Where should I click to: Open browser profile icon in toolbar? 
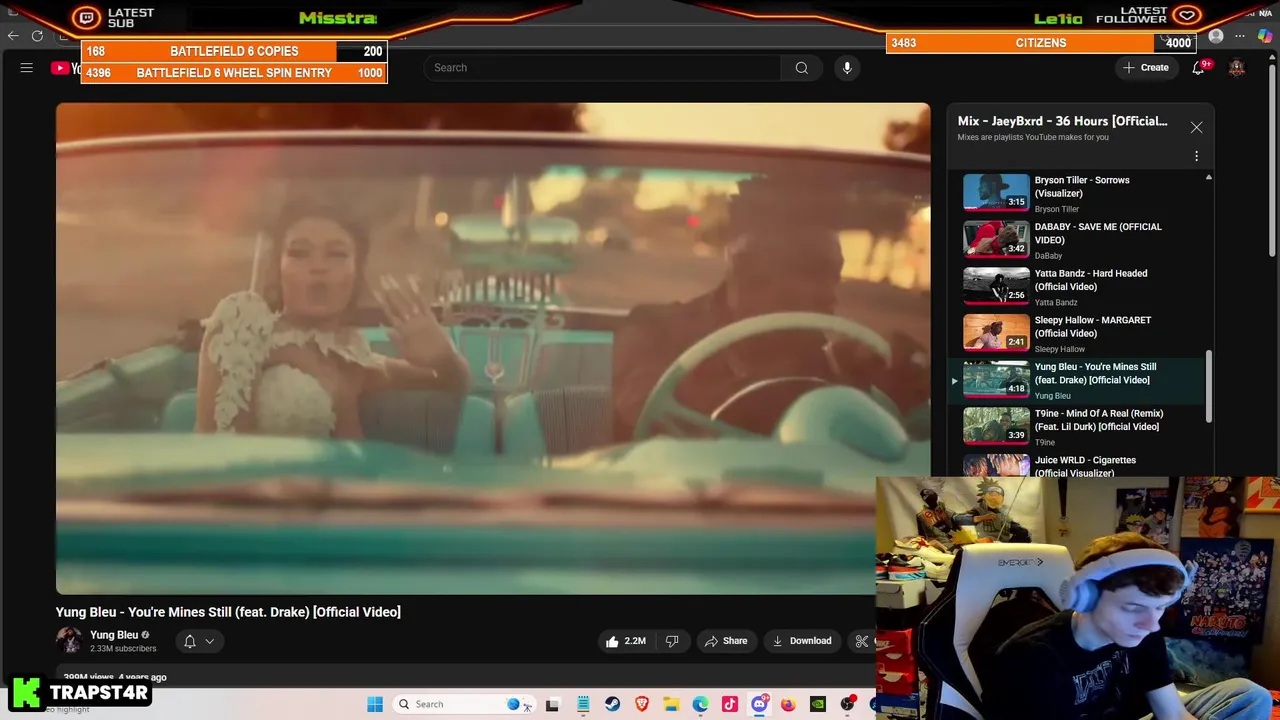click(x=1216, y=36)
